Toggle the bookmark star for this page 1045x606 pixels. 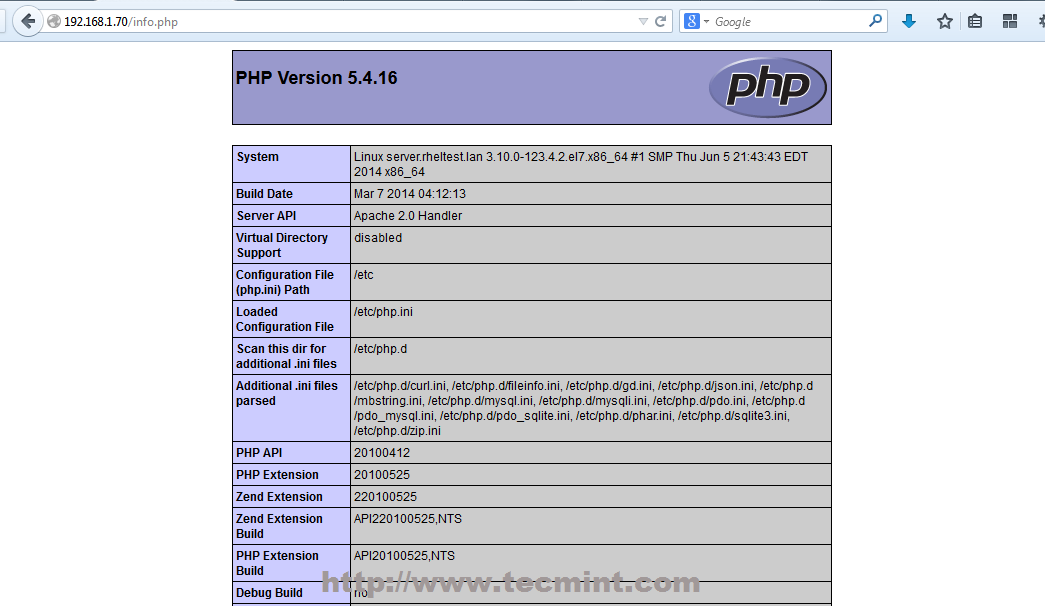pos(944,21)
